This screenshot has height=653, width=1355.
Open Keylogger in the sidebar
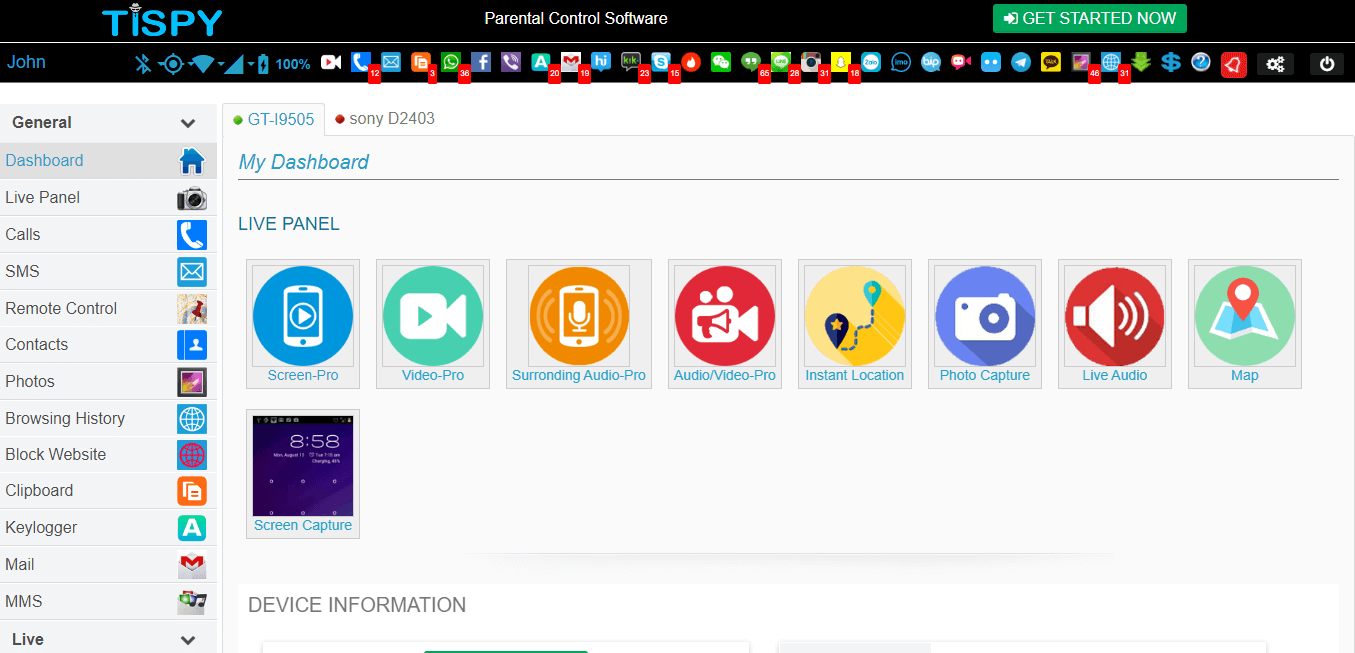pyautogui.click(x=108, y=528)
